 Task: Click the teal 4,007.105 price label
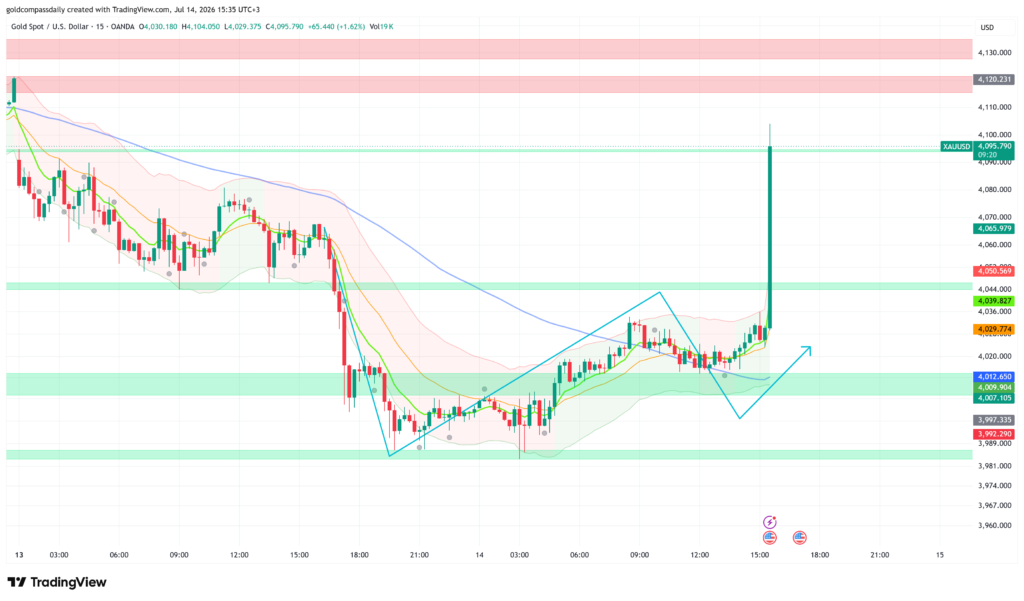coord(994,398)
